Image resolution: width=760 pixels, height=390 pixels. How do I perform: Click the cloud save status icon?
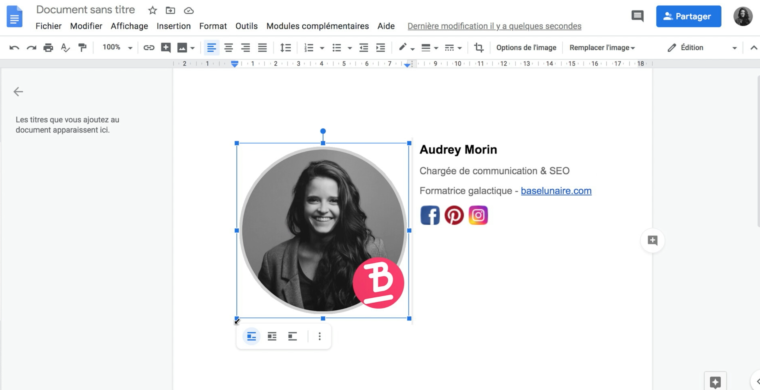click(189, 10)
